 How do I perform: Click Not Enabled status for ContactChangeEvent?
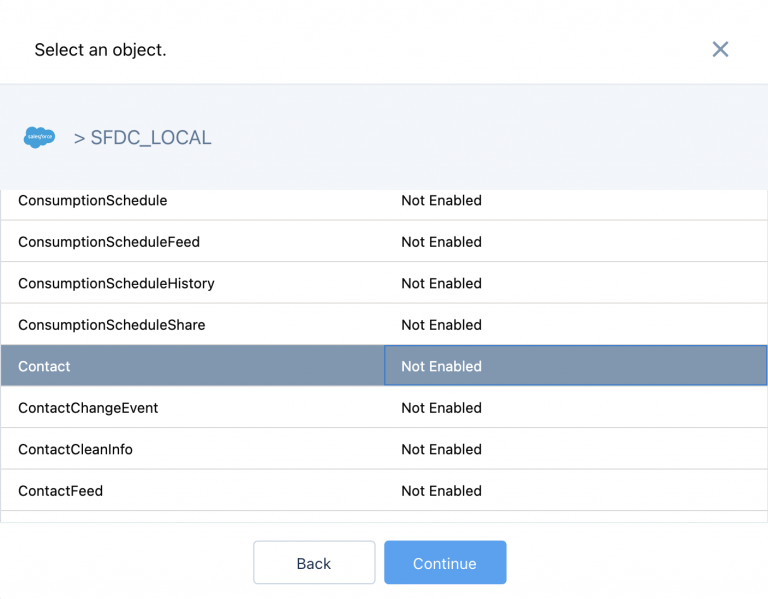pyautogui.click(x=441, y=408)
